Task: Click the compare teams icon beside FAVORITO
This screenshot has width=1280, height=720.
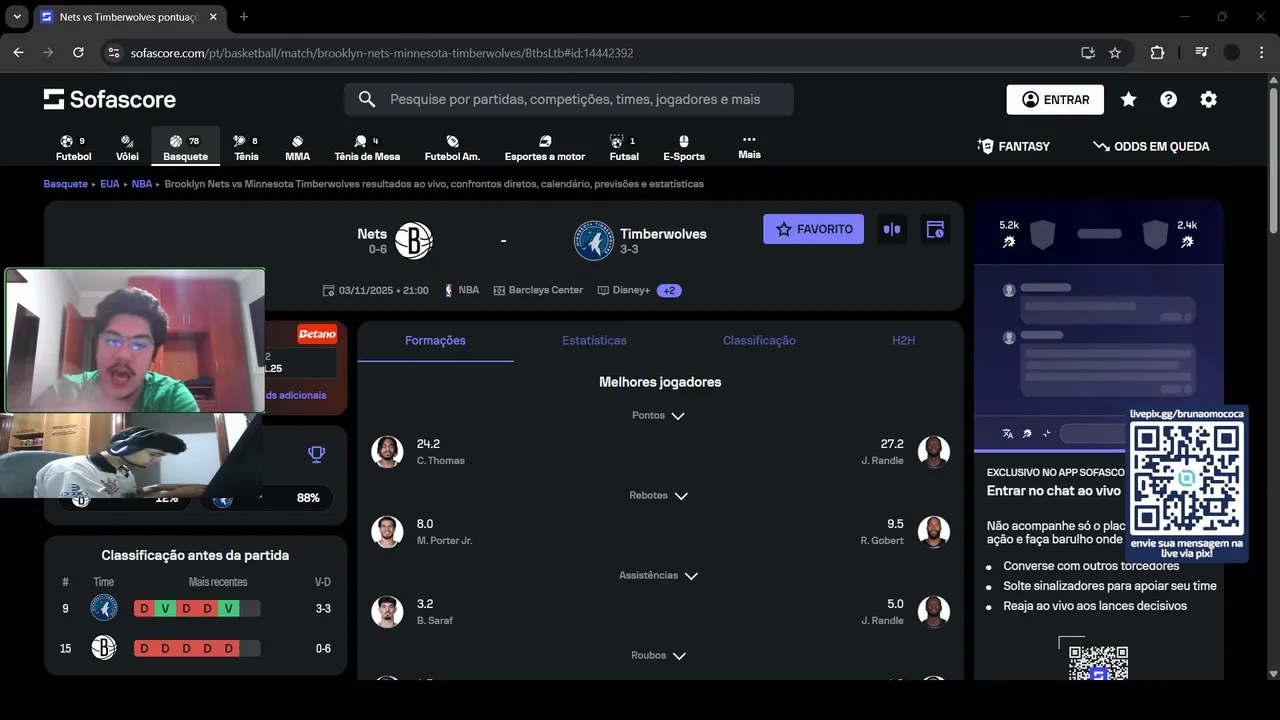Action: click(892, 229)
